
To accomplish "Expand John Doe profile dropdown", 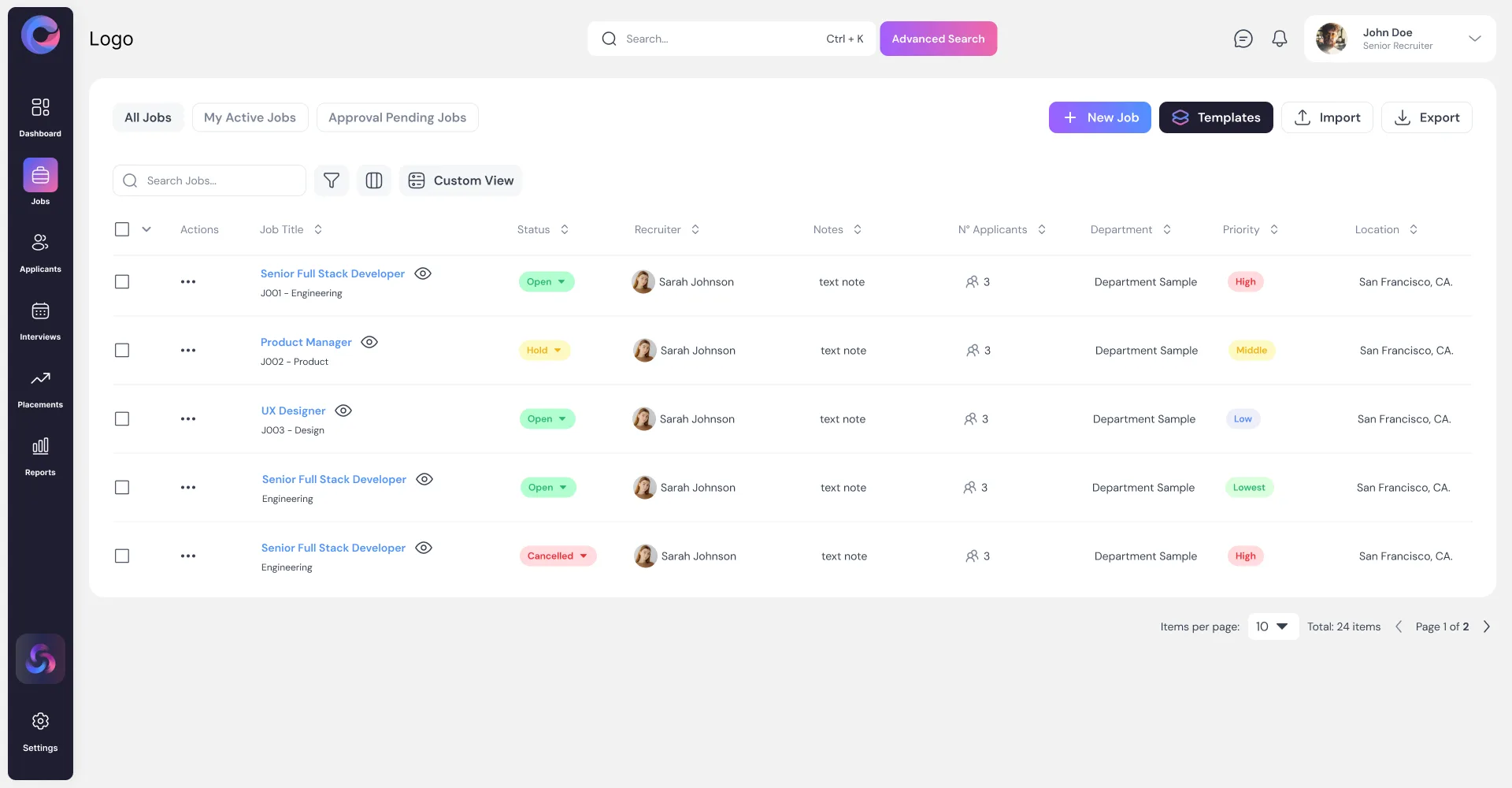I will tap(1475, 39).
